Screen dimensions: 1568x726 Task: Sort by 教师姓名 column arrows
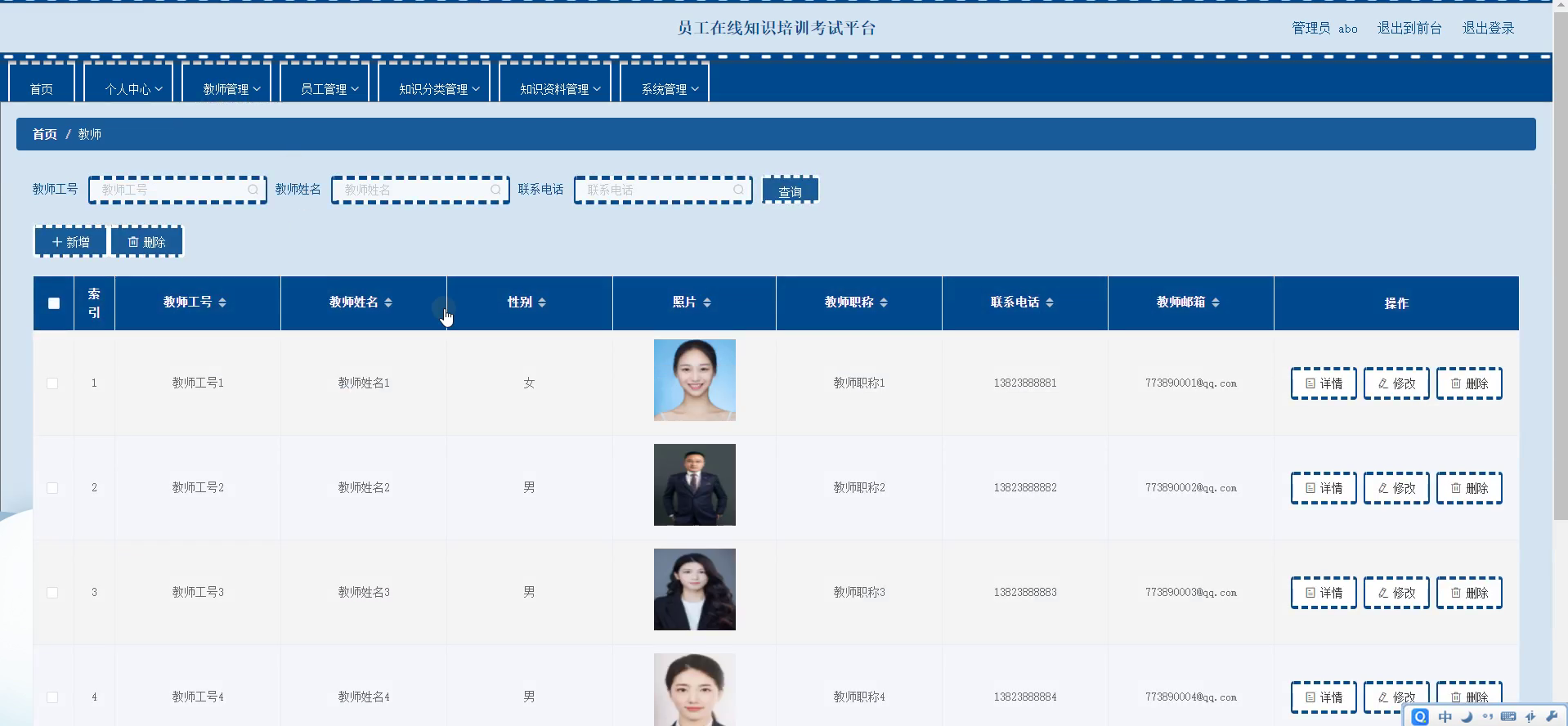click(x=388, y=302)
